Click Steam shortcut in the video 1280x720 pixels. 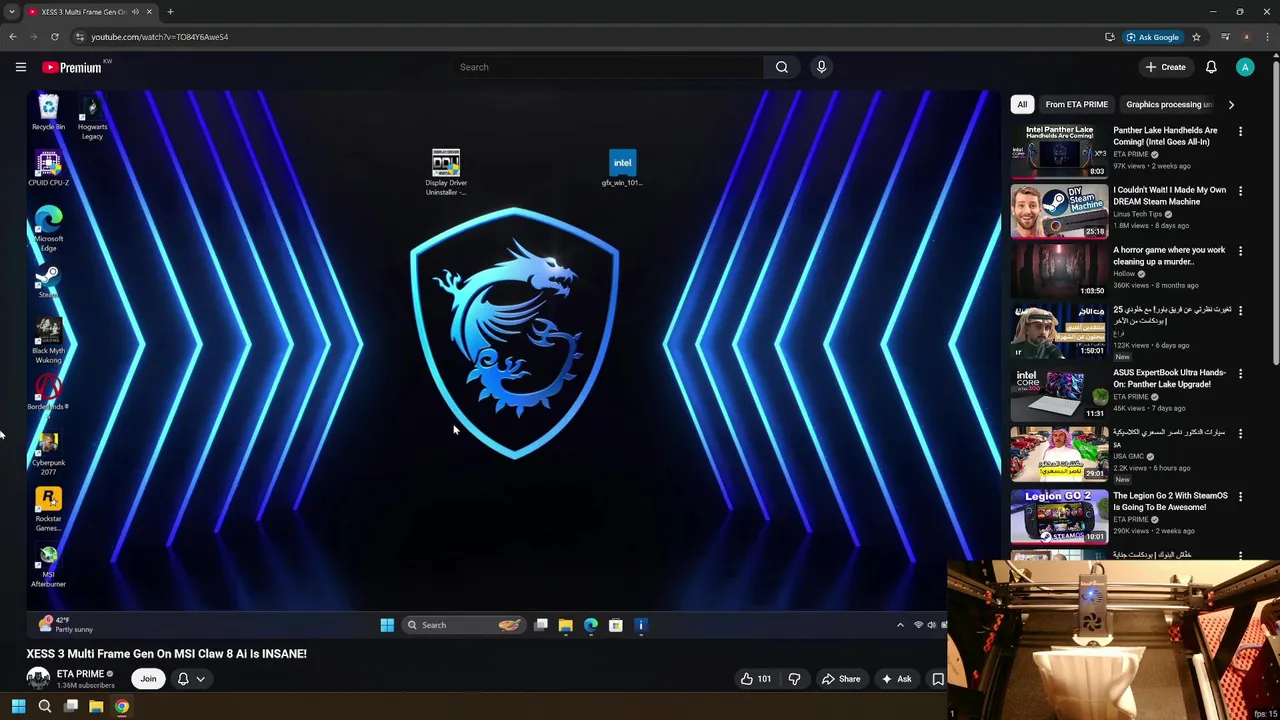(x=48, y=281)
